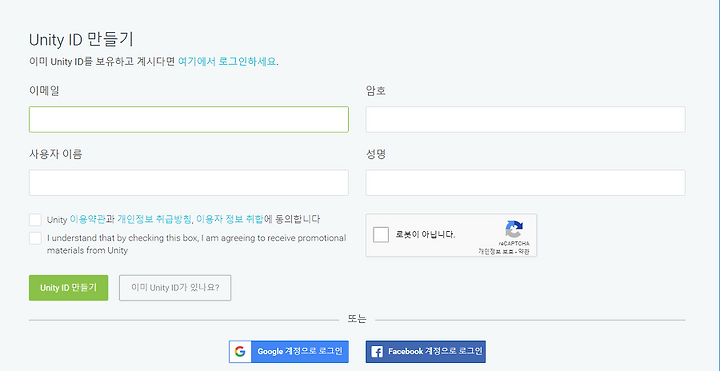This screenshot has width=720, height=371.
Task: Open the 개인정보 취급방침 link
Action: pyautogui.click(x=154, y=219)
